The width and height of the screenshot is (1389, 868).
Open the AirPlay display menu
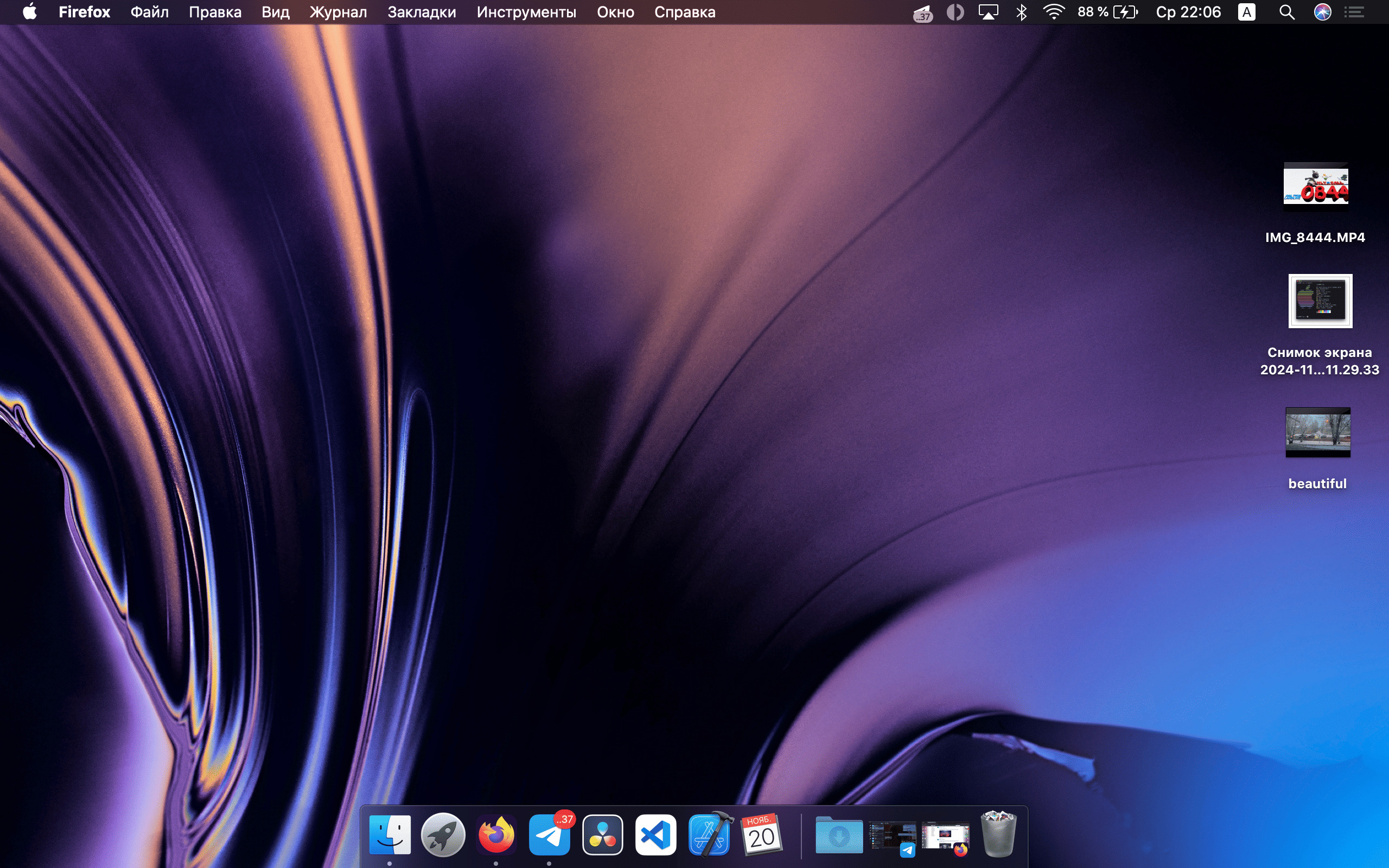click(988, 12)
